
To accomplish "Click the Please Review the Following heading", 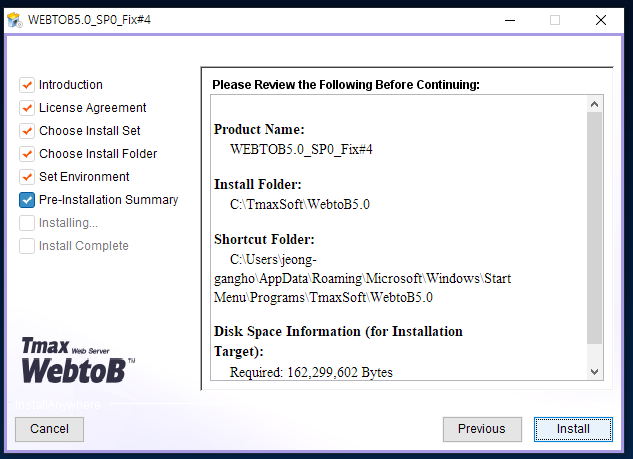I will tap(346, 85).
